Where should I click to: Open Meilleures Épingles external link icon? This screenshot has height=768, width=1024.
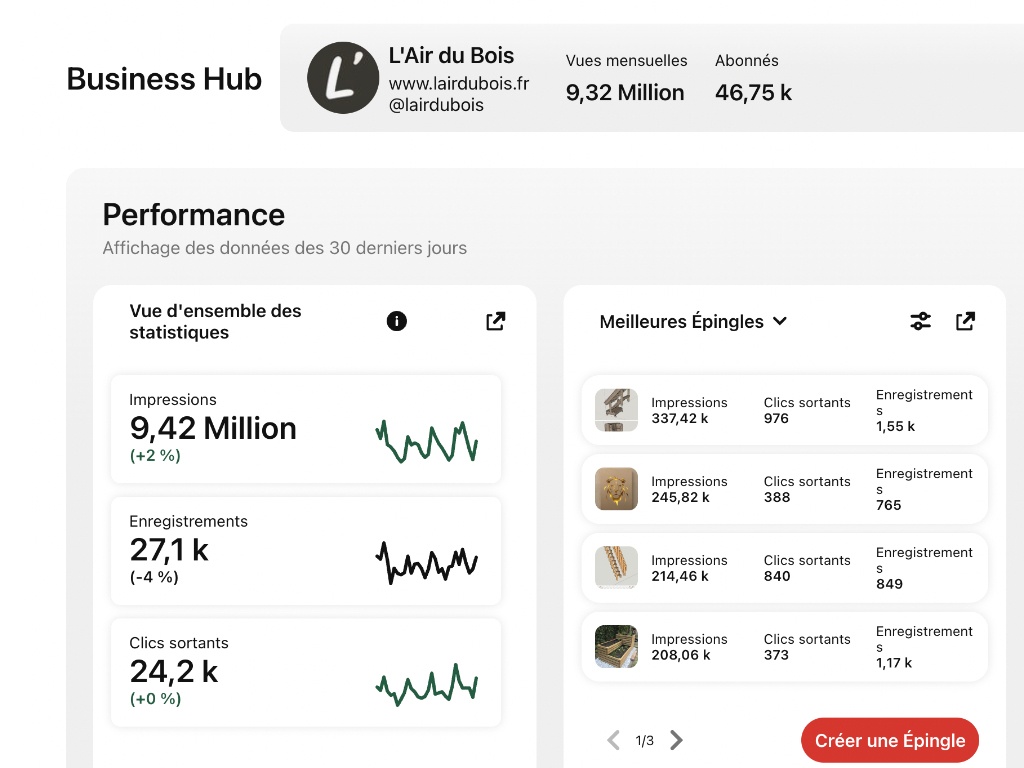point(965,321)
